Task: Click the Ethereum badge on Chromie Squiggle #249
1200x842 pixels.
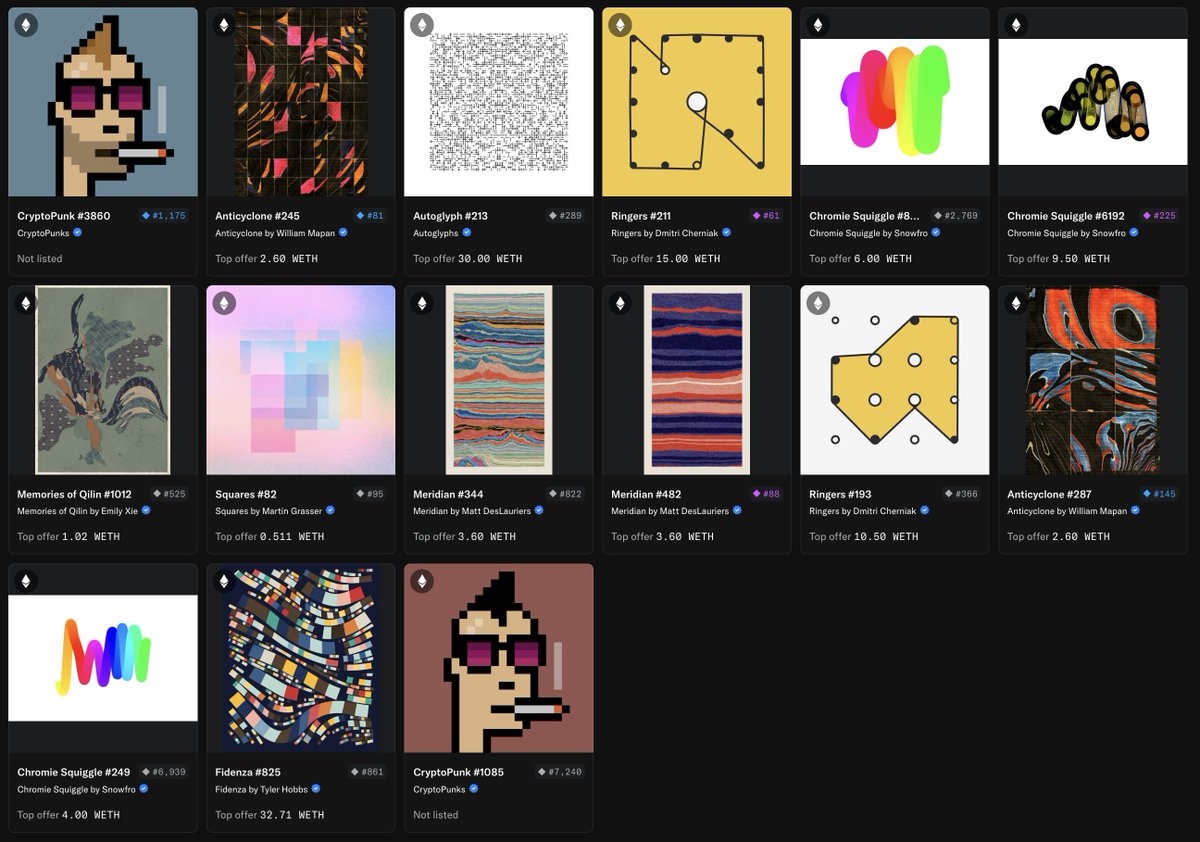Action: (26, 581)
